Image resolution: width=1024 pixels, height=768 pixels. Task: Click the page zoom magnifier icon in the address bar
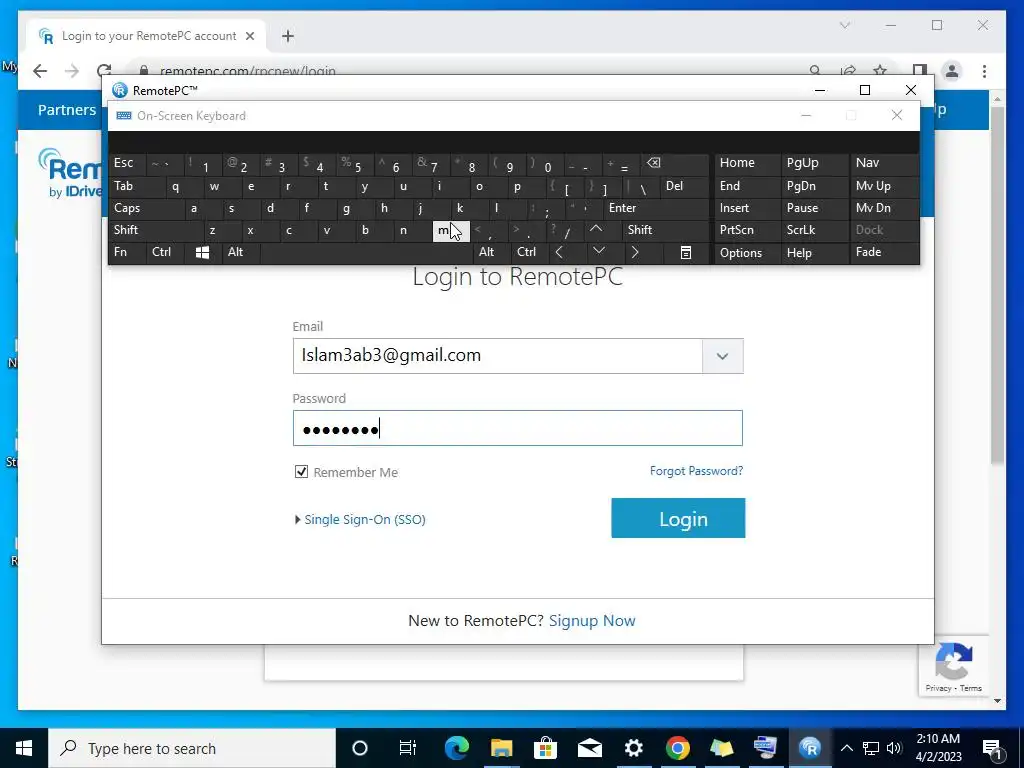(x=815, y=71)
